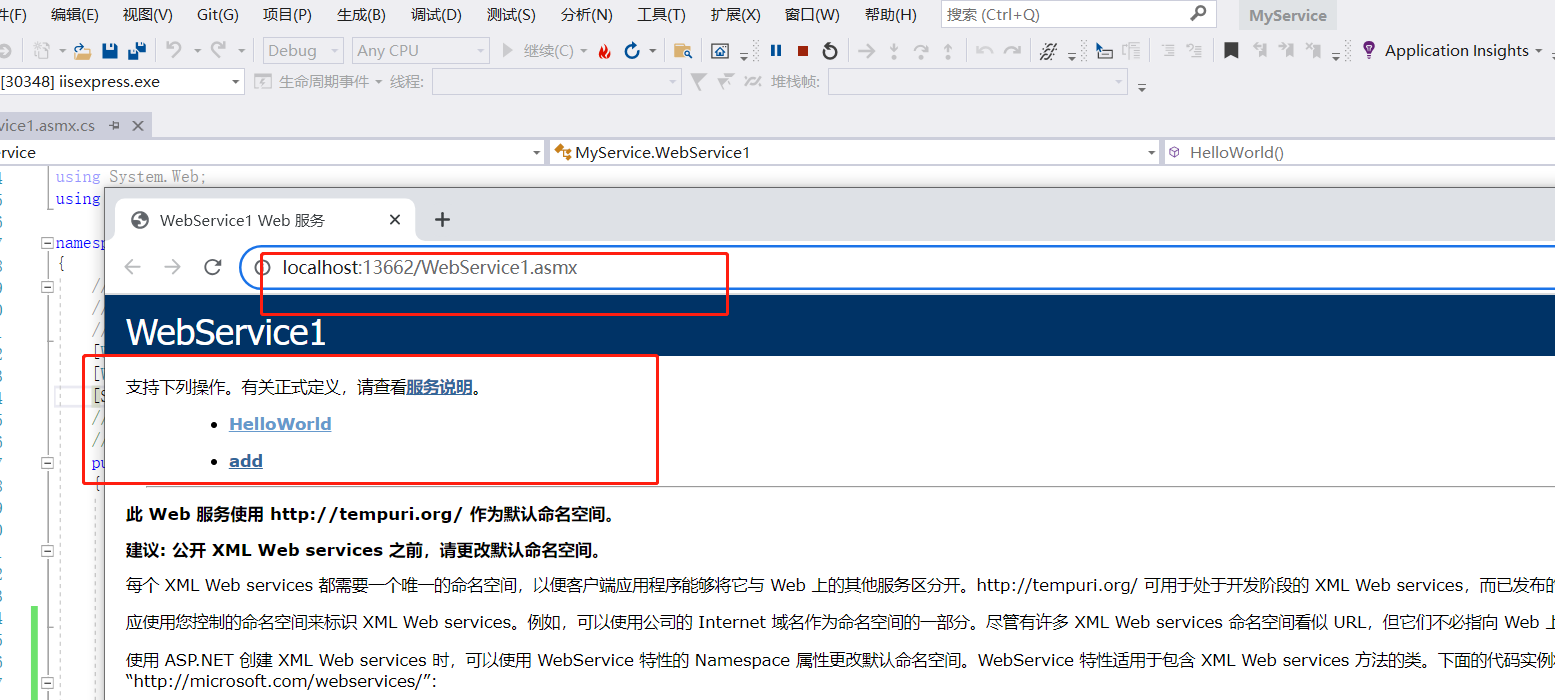
Task: Go to previous bookmark icon
Action: pos(1260,51)
